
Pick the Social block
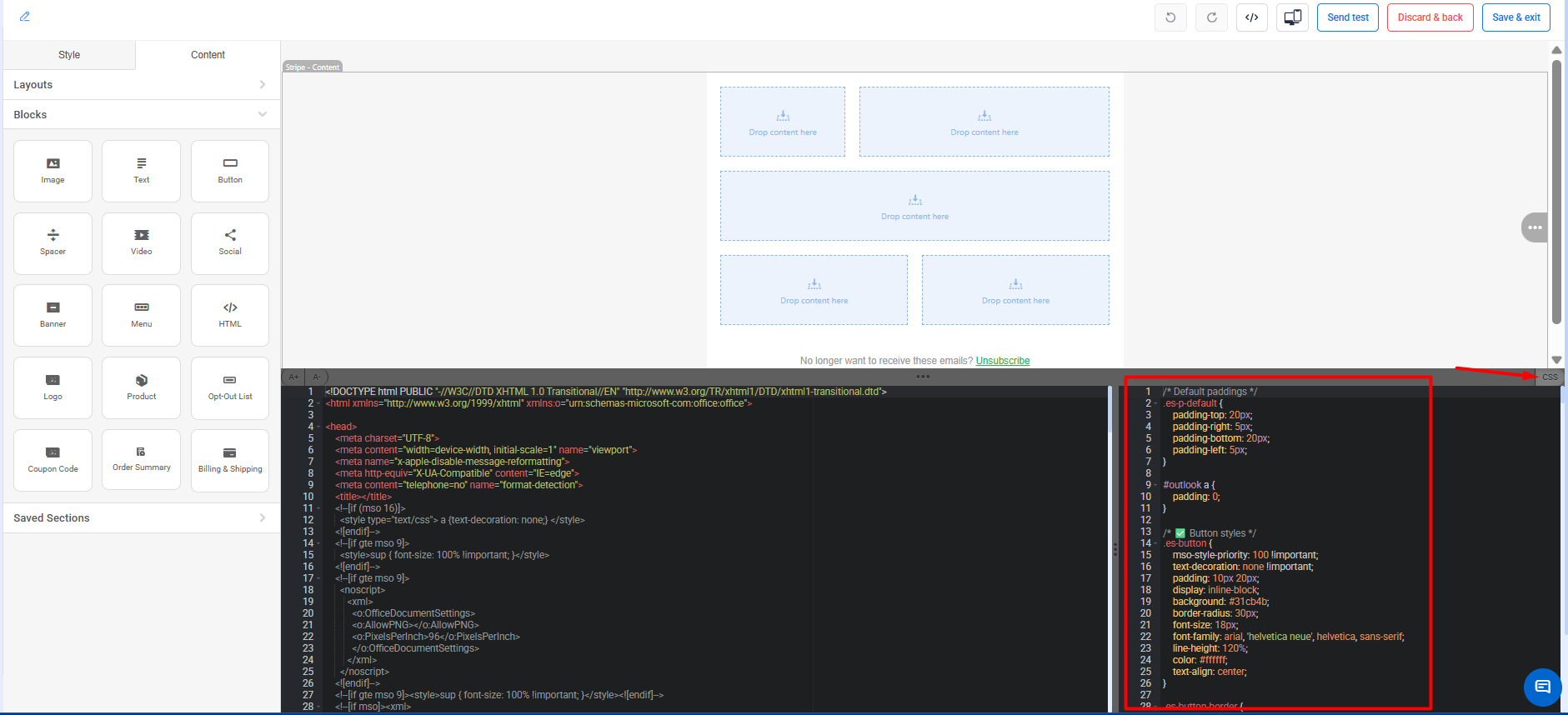point(230,243)
